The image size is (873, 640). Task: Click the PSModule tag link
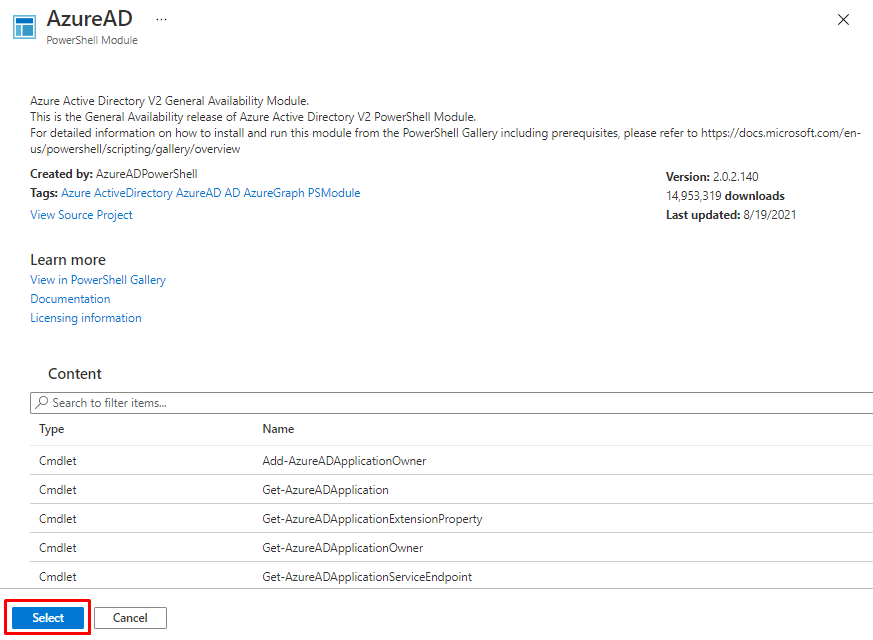coord(334,193)
